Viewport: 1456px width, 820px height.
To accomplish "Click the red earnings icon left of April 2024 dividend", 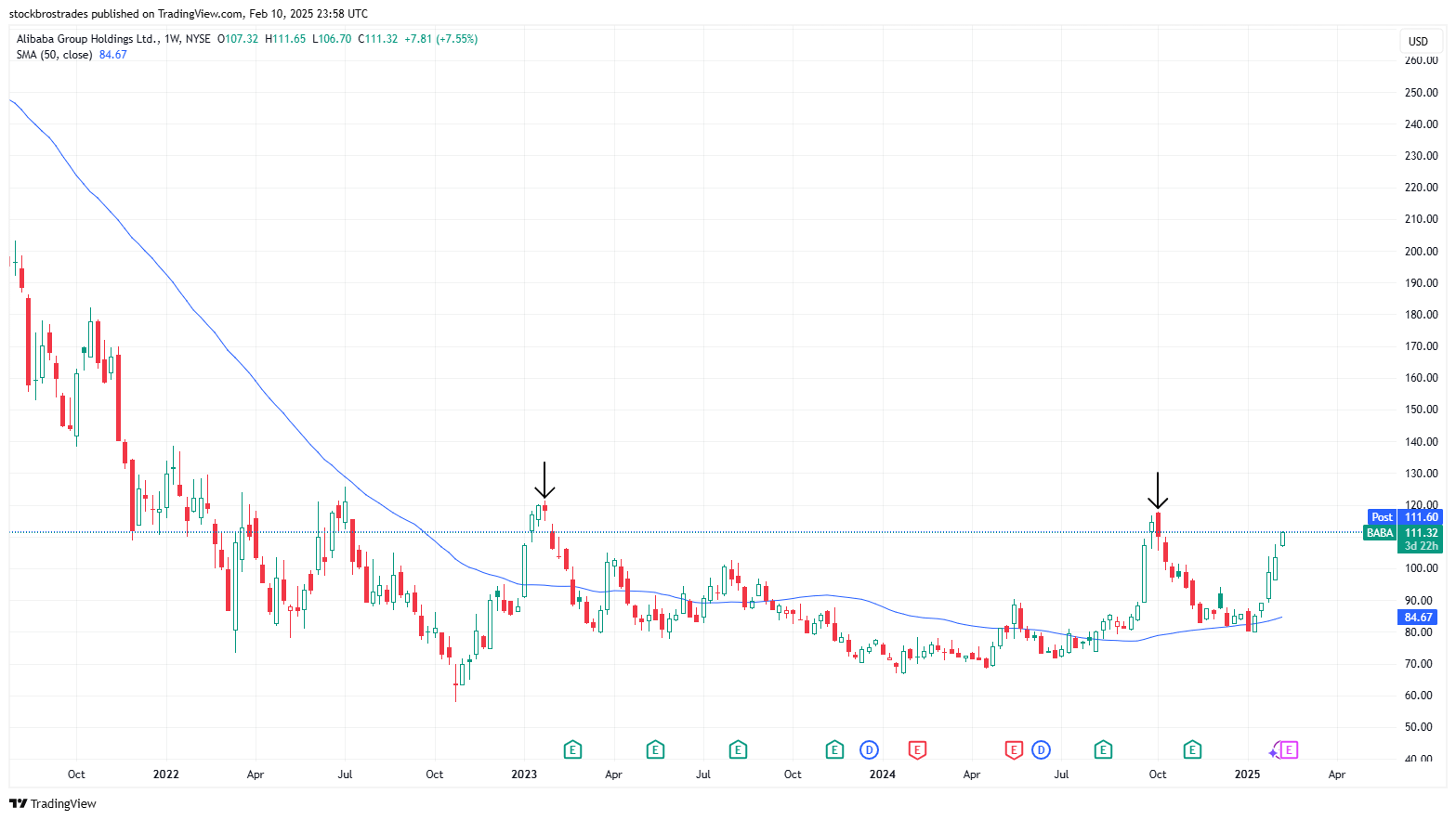I will (x=1013, y=749).
